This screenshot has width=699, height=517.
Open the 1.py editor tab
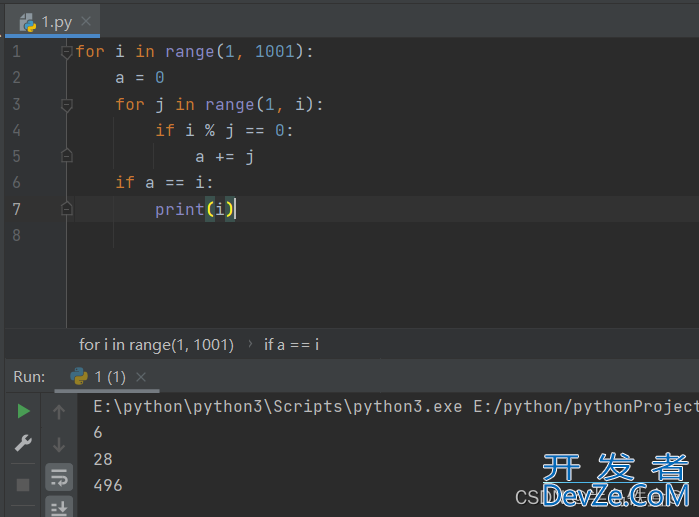pyautogui.click(x=52, y=21)
